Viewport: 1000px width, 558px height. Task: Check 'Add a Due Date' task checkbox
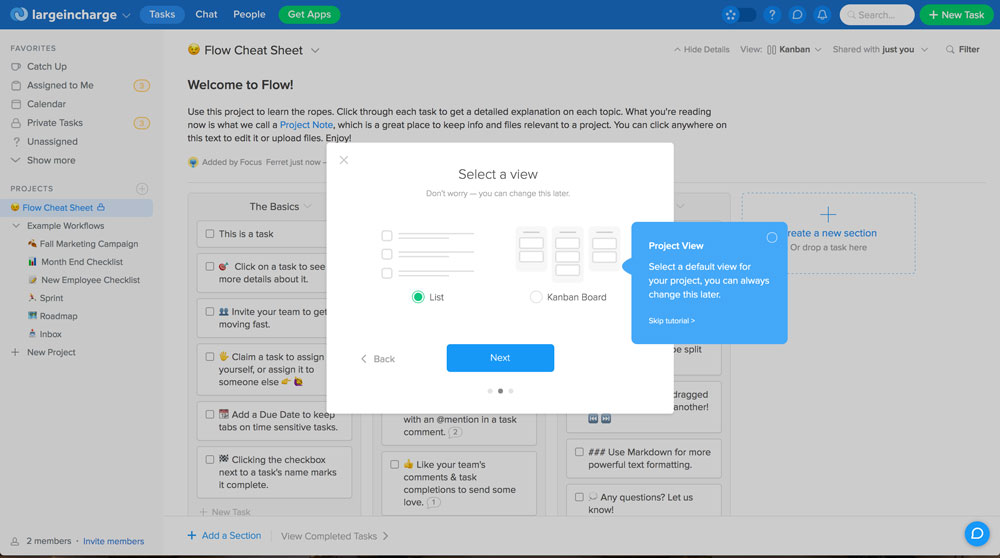point(210,415)
